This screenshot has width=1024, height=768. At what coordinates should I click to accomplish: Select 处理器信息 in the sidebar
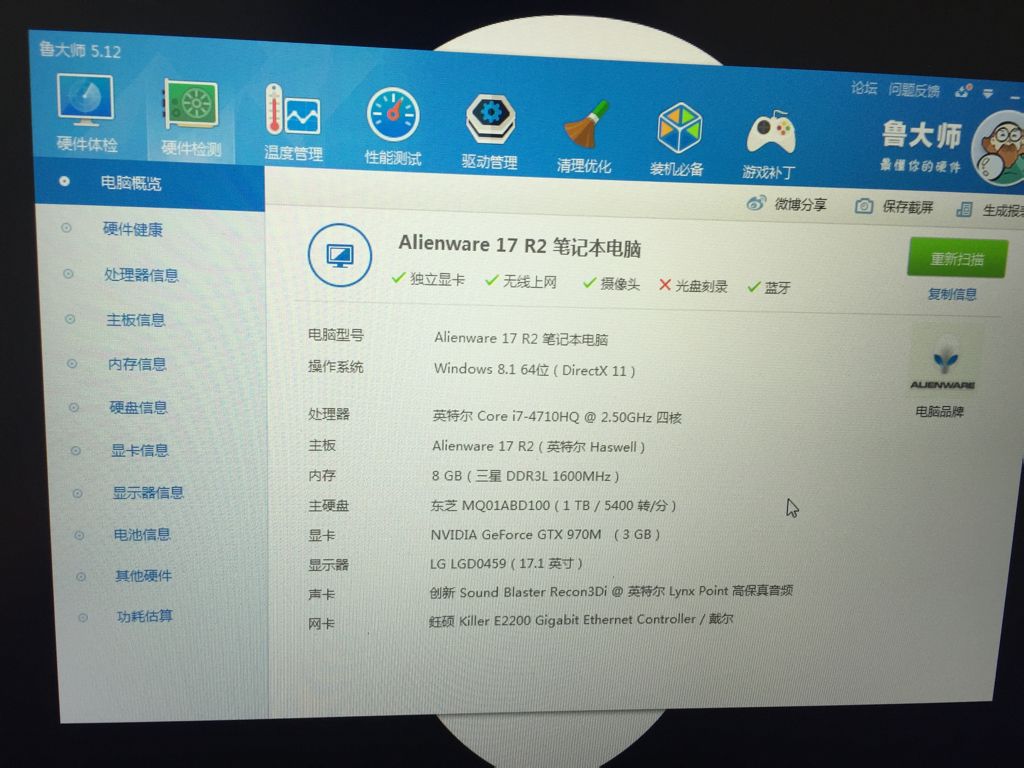[x=141, y=274]
